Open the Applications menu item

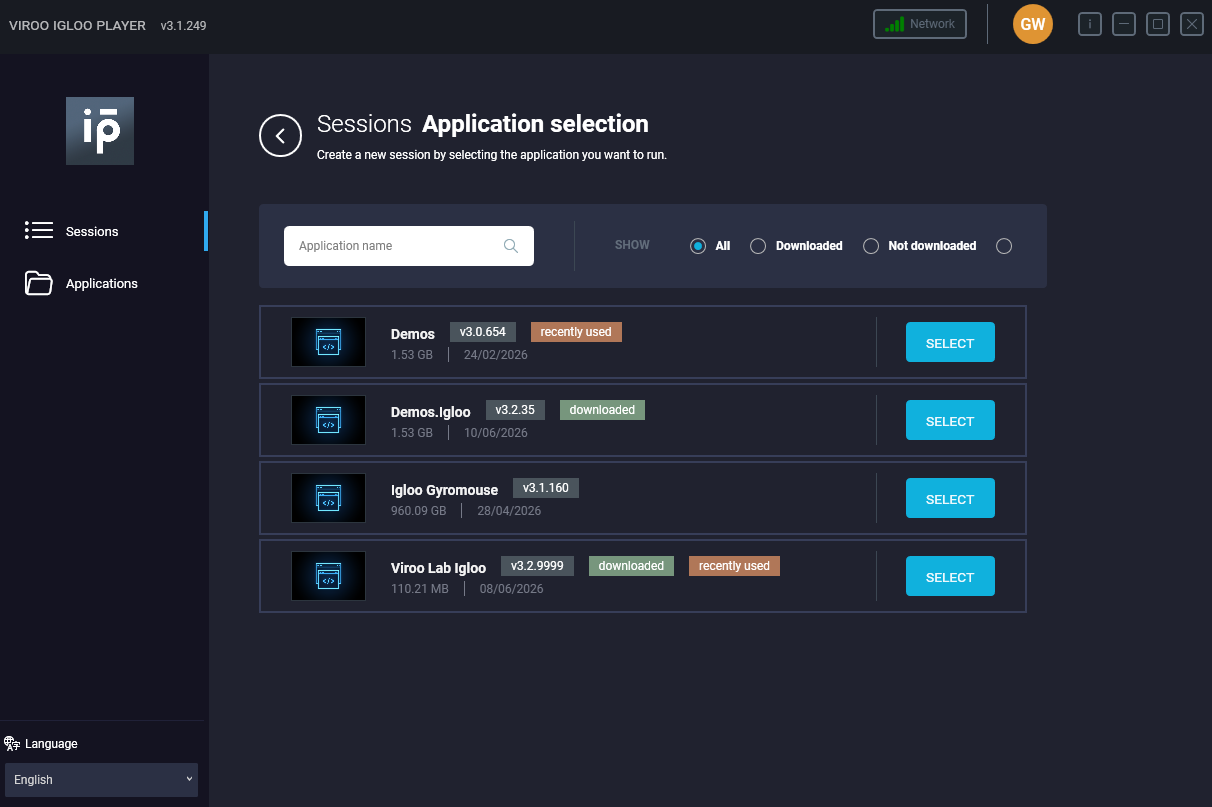102,283
